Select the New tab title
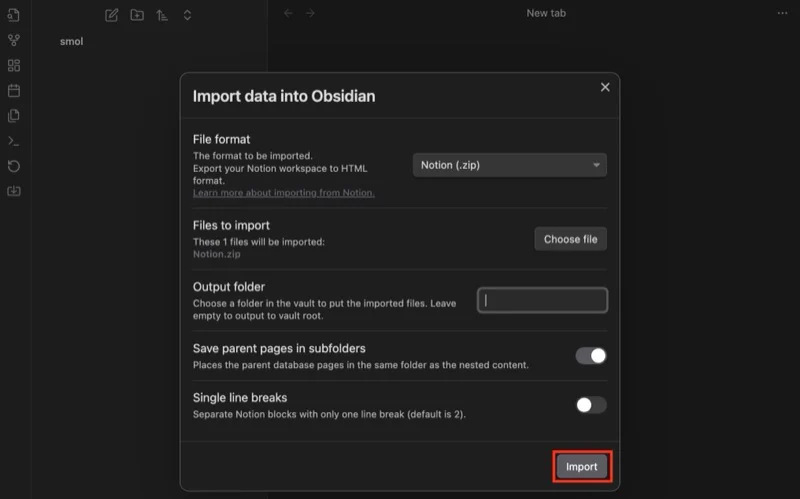Screen dimensions: 800x499 [x=546, y=13]
